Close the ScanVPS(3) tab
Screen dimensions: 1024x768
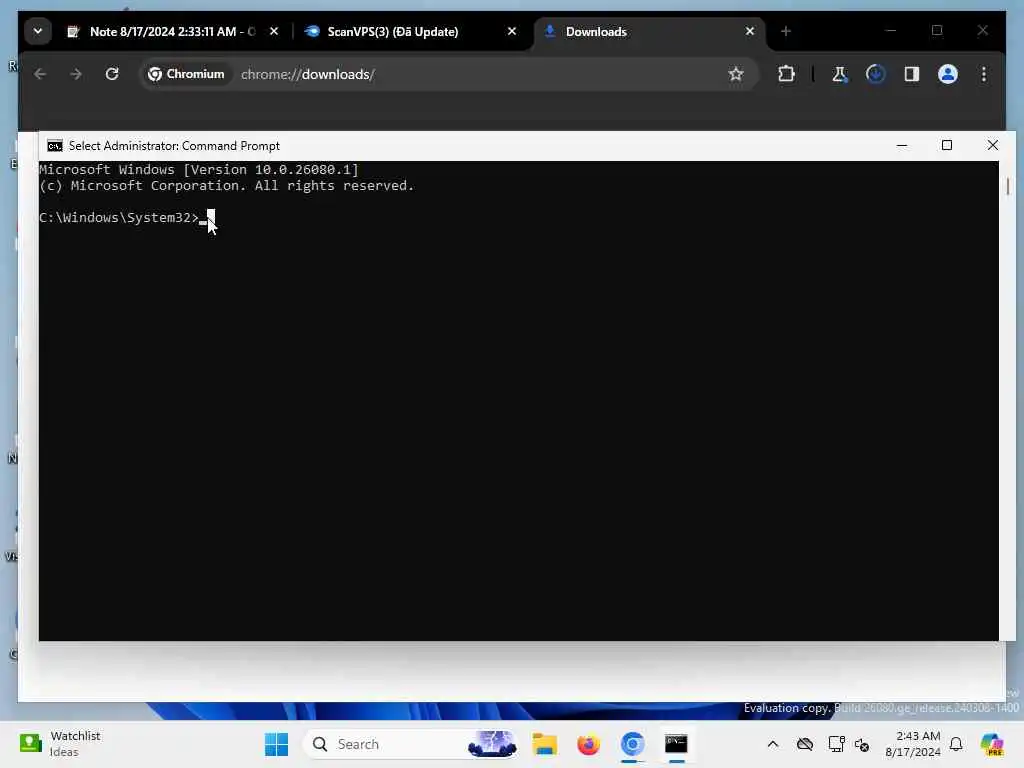(512, 31)
